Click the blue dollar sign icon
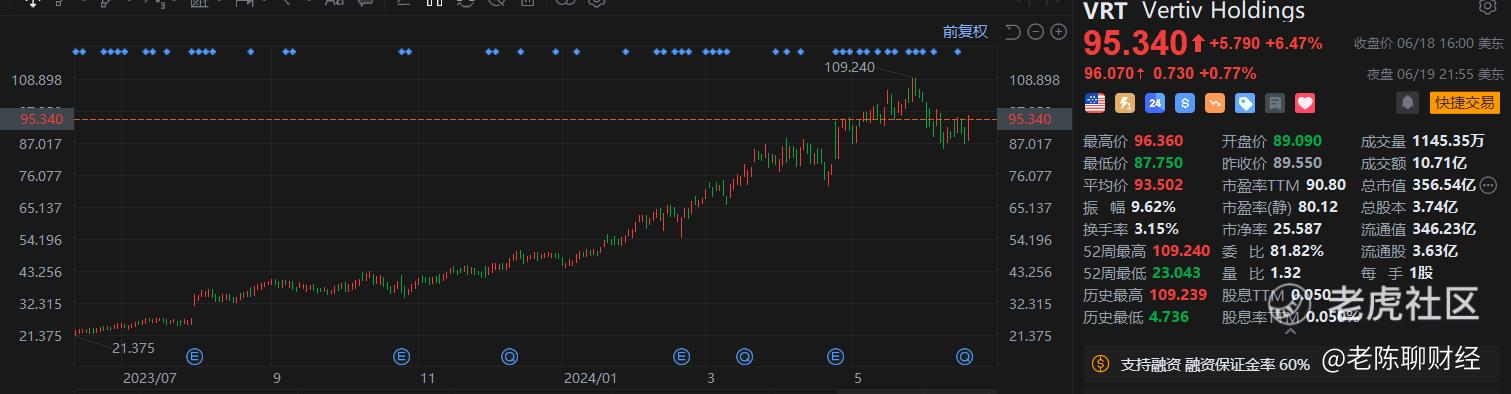Viewport: 1511px width, 394px height. coord(1185,102)
